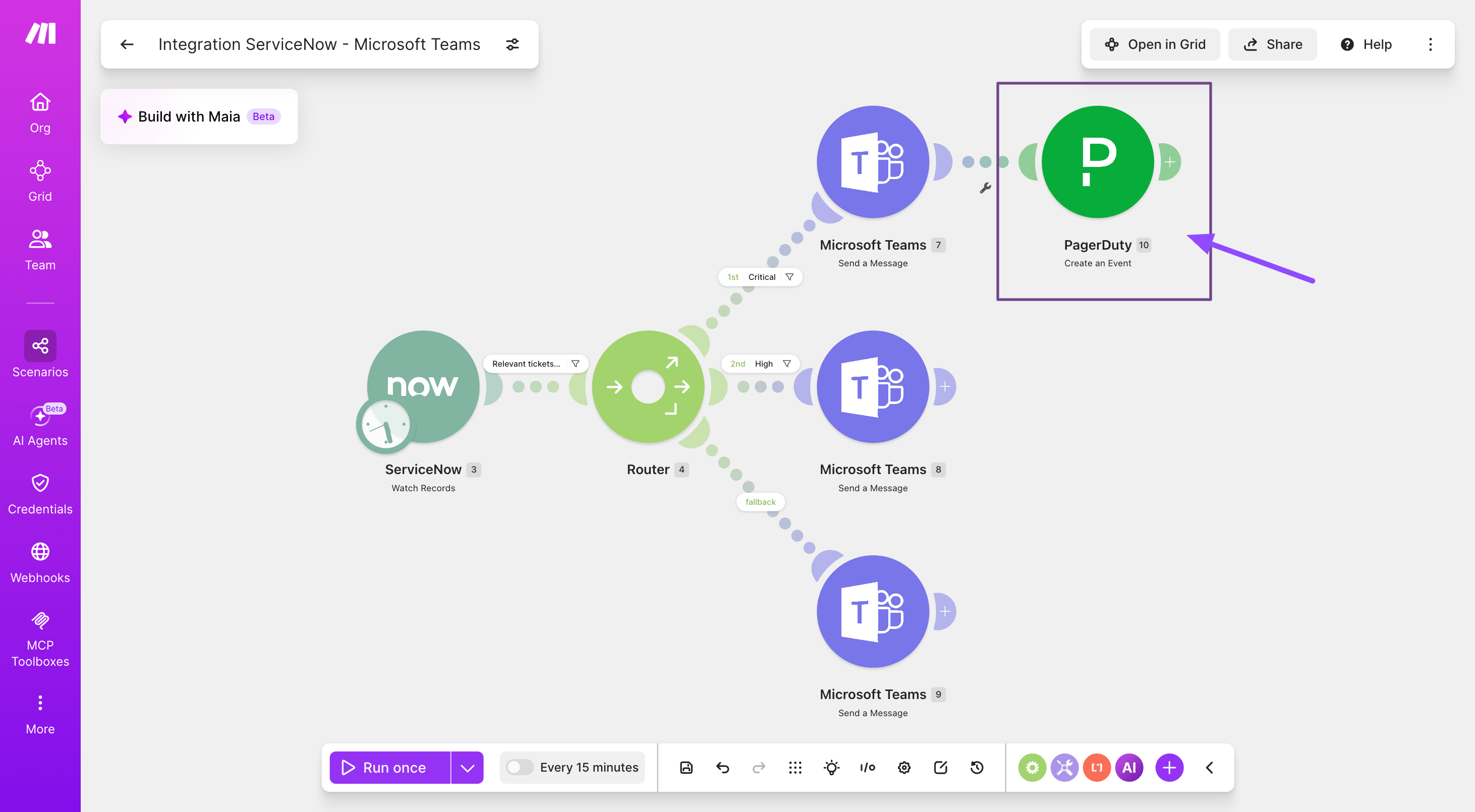The height and width of the screenshot is (812, 1475).
Task: Open Webhooks in the sidebar
Action: tap(40, 563)
